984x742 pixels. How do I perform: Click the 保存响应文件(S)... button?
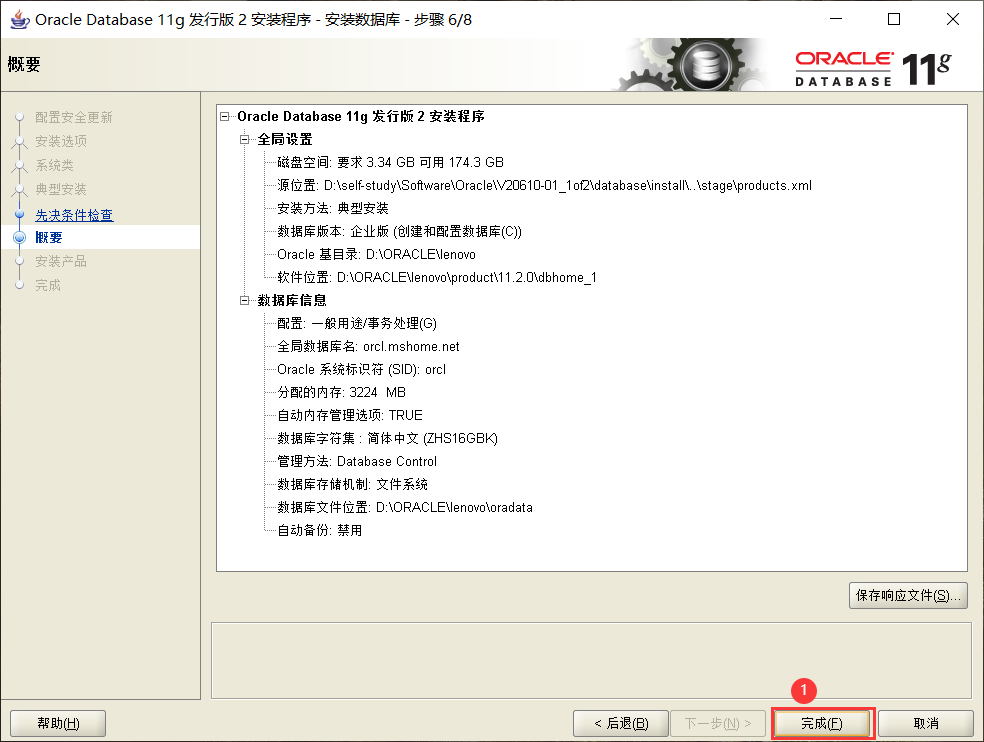coord(908,595)
